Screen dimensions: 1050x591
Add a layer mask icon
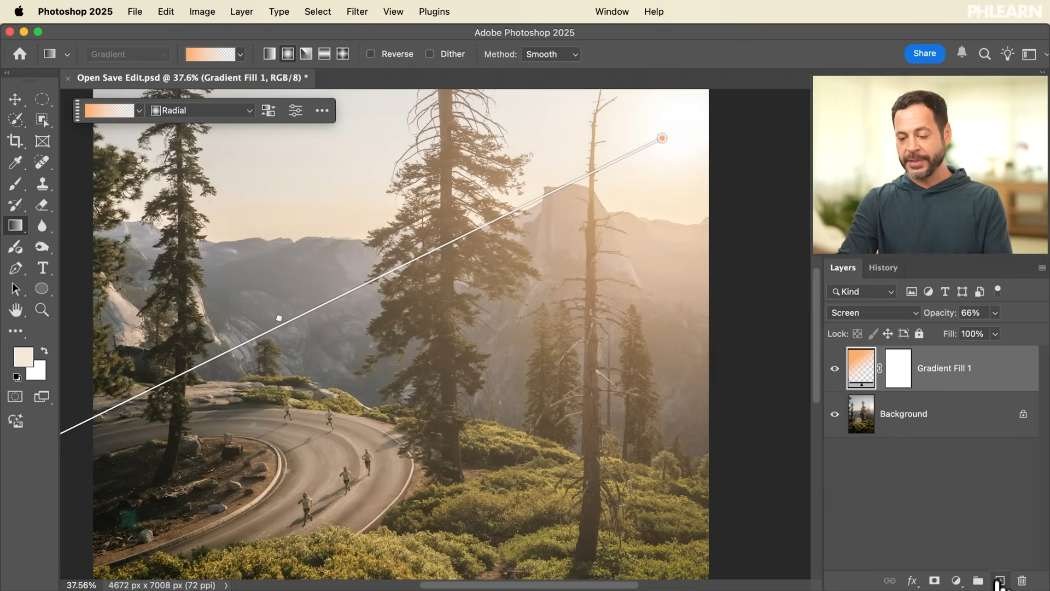pos(934,580)
